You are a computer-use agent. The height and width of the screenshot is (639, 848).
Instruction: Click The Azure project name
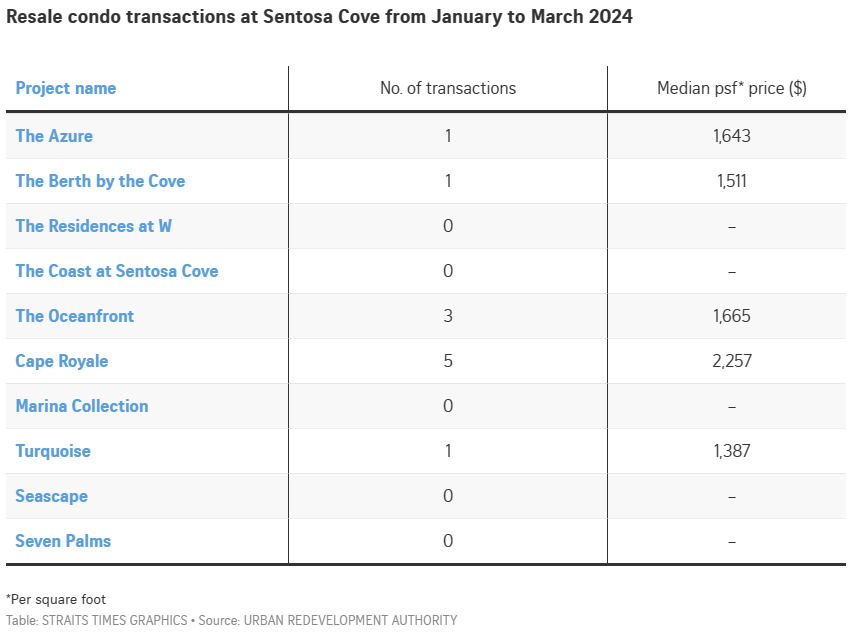point(54,136)
